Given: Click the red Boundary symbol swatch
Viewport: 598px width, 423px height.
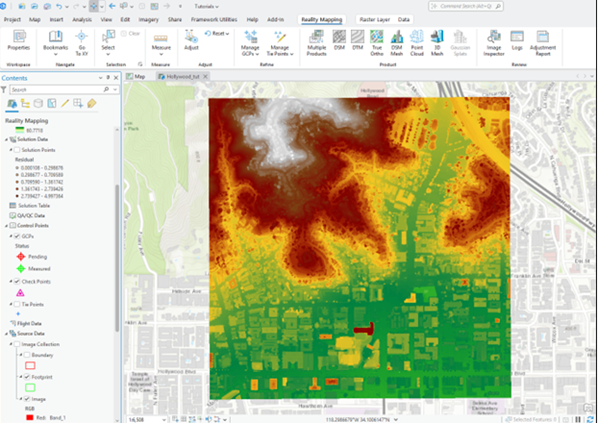Looking at the screenshot, I should point(30,366).
